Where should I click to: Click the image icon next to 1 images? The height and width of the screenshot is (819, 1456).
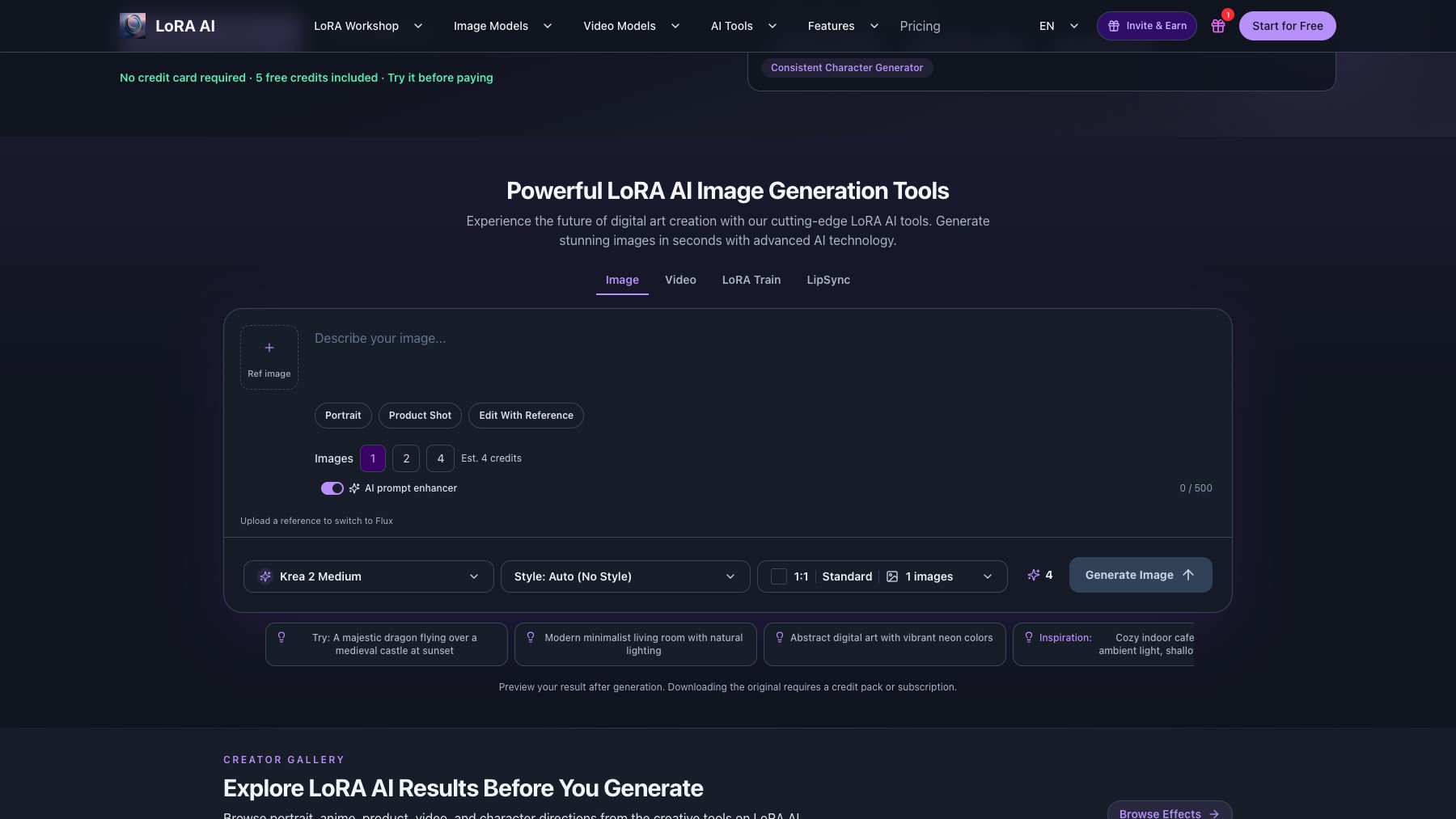coord(892,576)
